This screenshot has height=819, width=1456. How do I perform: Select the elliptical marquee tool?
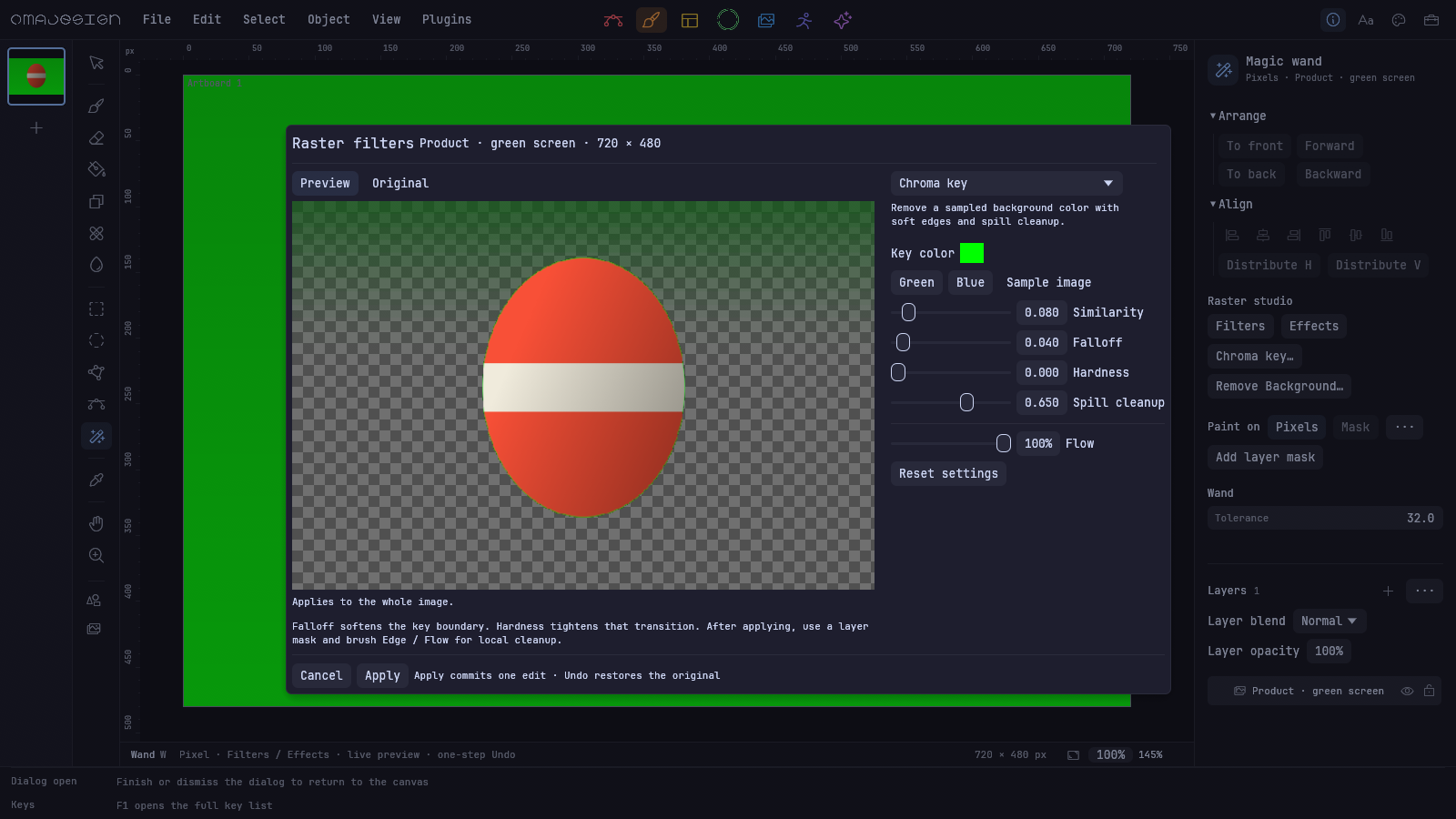coord(96,340)
